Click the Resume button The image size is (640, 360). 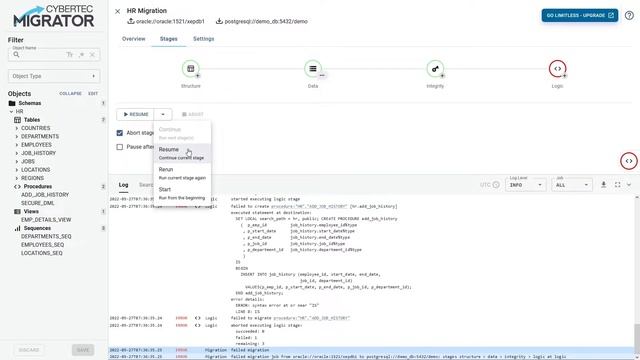pos(136,114)
